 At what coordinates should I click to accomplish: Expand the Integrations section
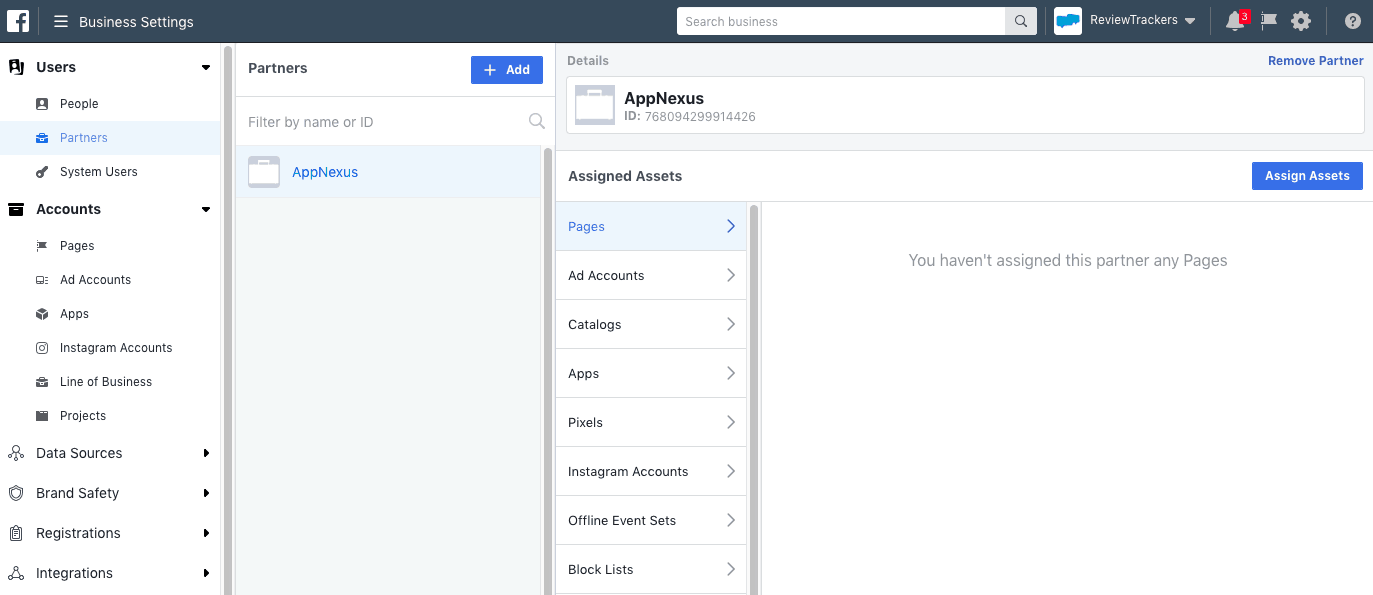[73, 573]
